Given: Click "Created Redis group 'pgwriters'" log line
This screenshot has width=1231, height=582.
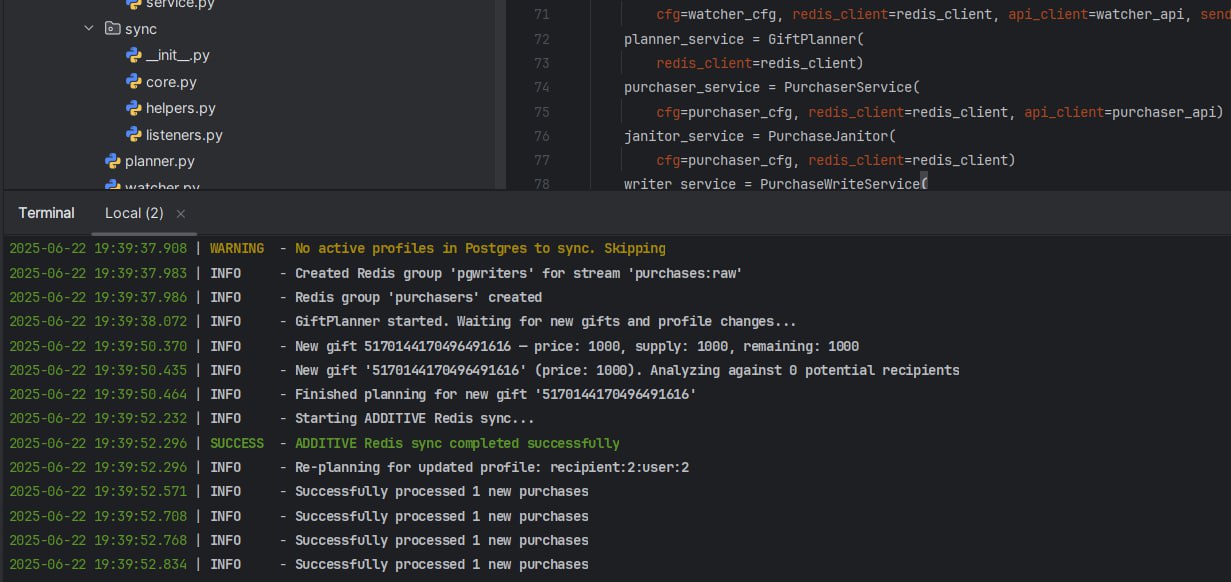Looking at the screenshot, I should coord(518,273).
